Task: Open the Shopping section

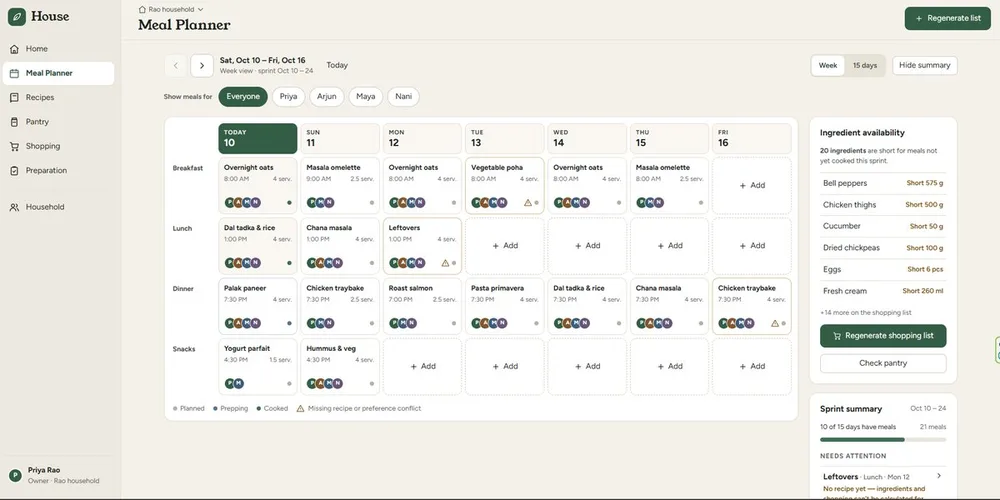Action: (58, 146)
